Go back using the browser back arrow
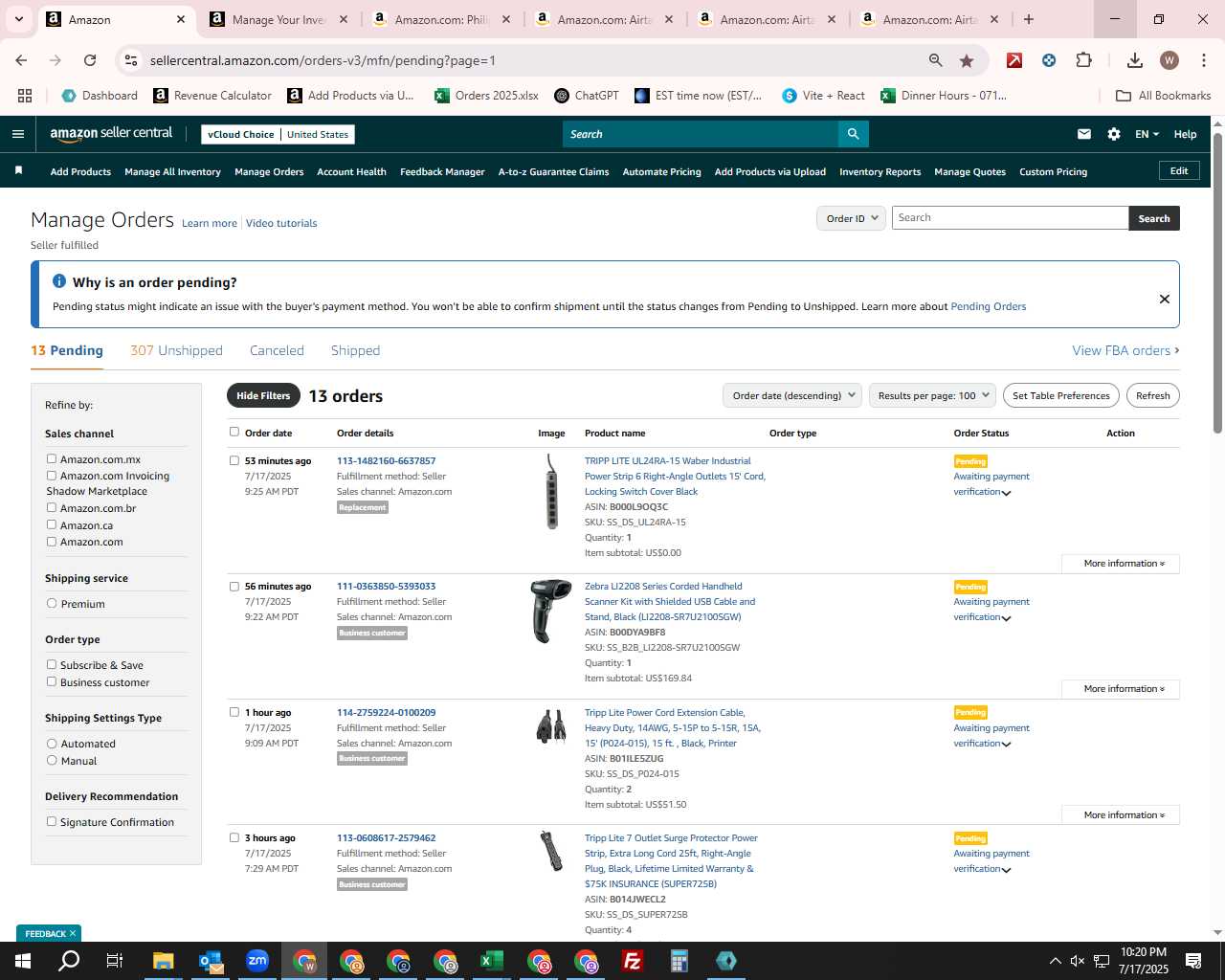Image resolution: width=1225 pixels, height=980 pixels. tap(21, 60)
